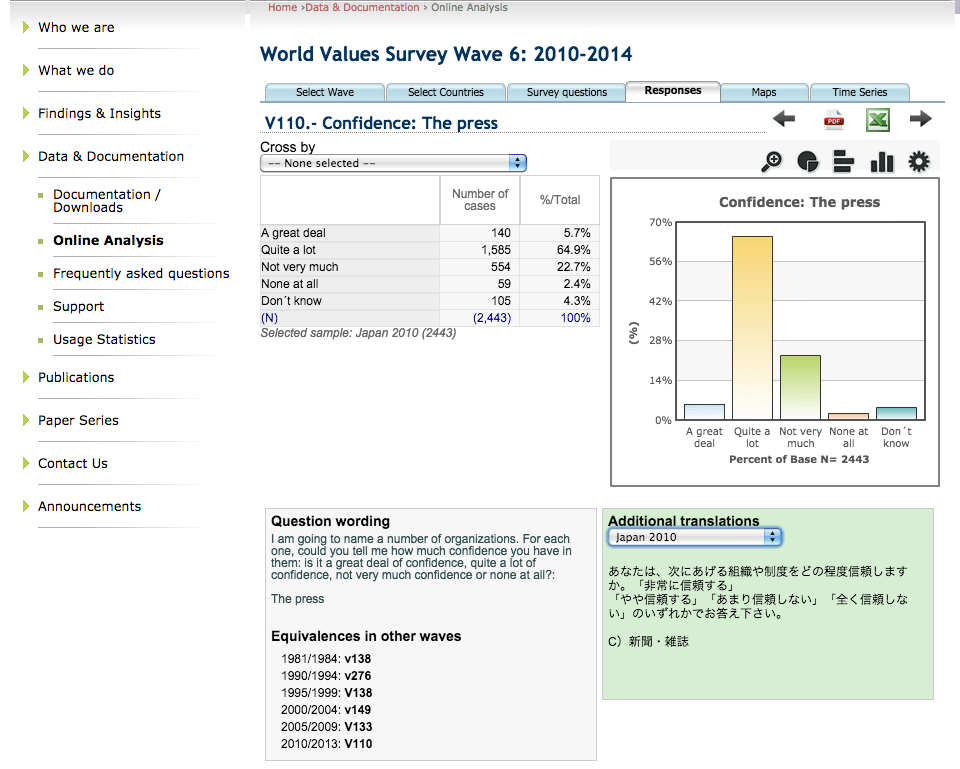Expand the Findings & Insights section
This screenshot has height=769, width=960.
pos(99,113)
